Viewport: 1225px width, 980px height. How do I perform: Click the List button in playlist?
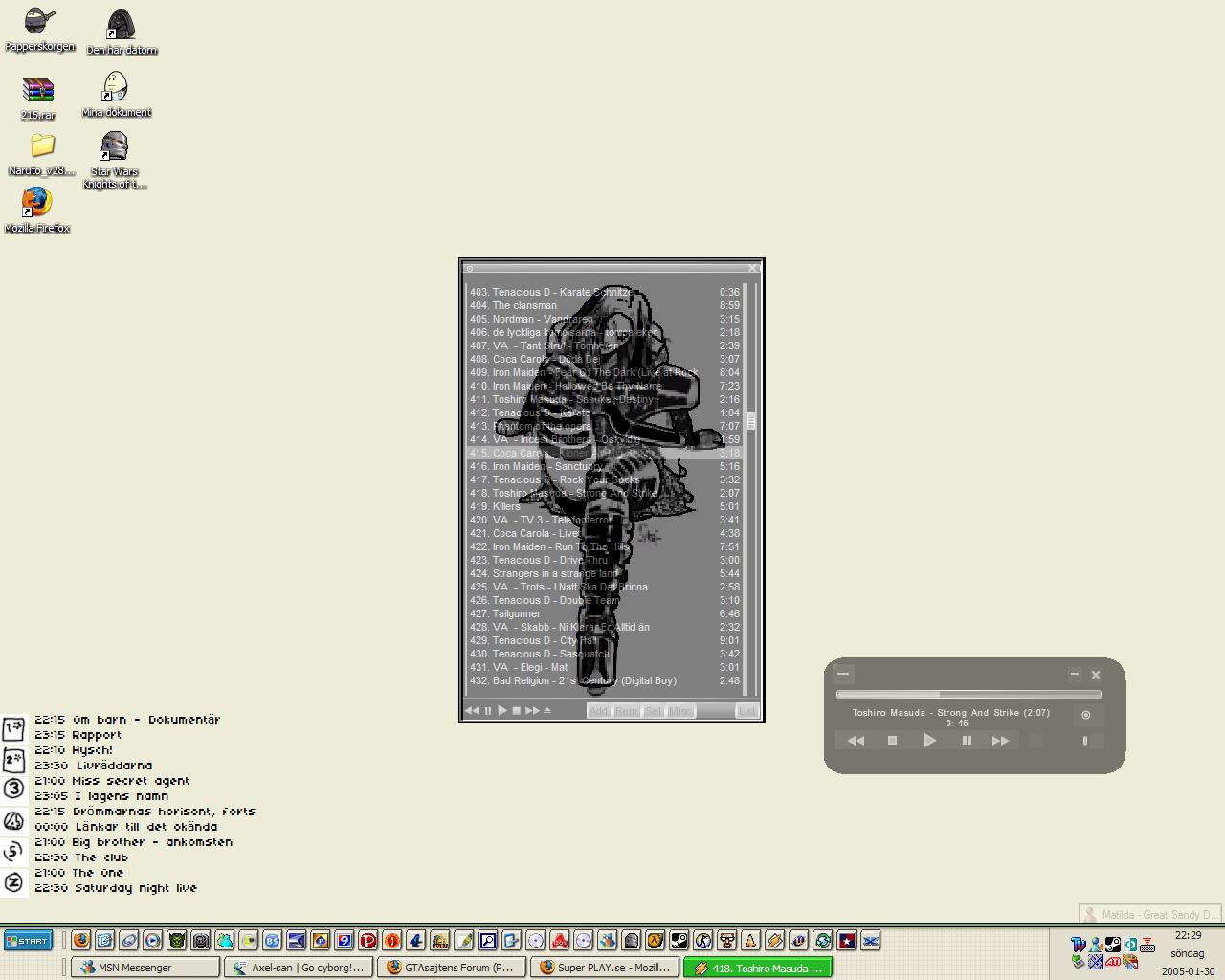click(746, 711)
